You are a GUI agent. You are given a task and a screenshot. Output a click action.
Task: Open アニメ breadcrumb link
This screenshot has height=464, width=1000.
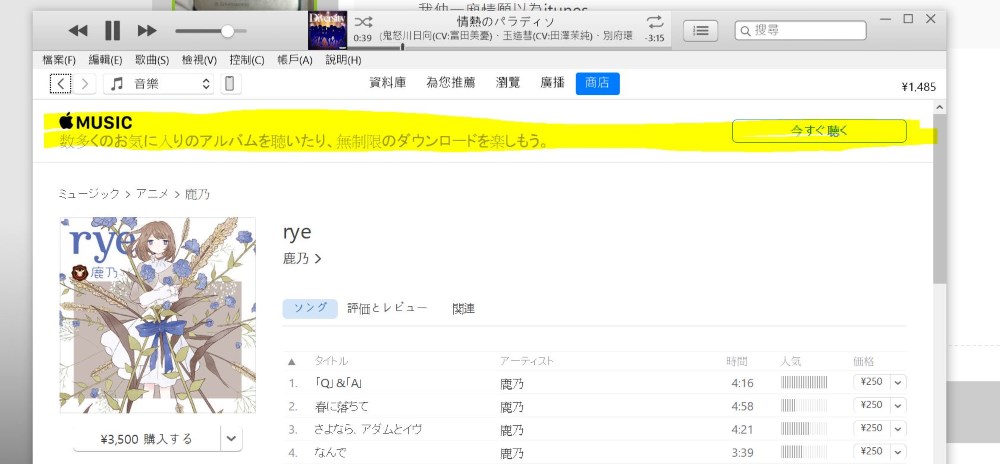tap(152, 194)
